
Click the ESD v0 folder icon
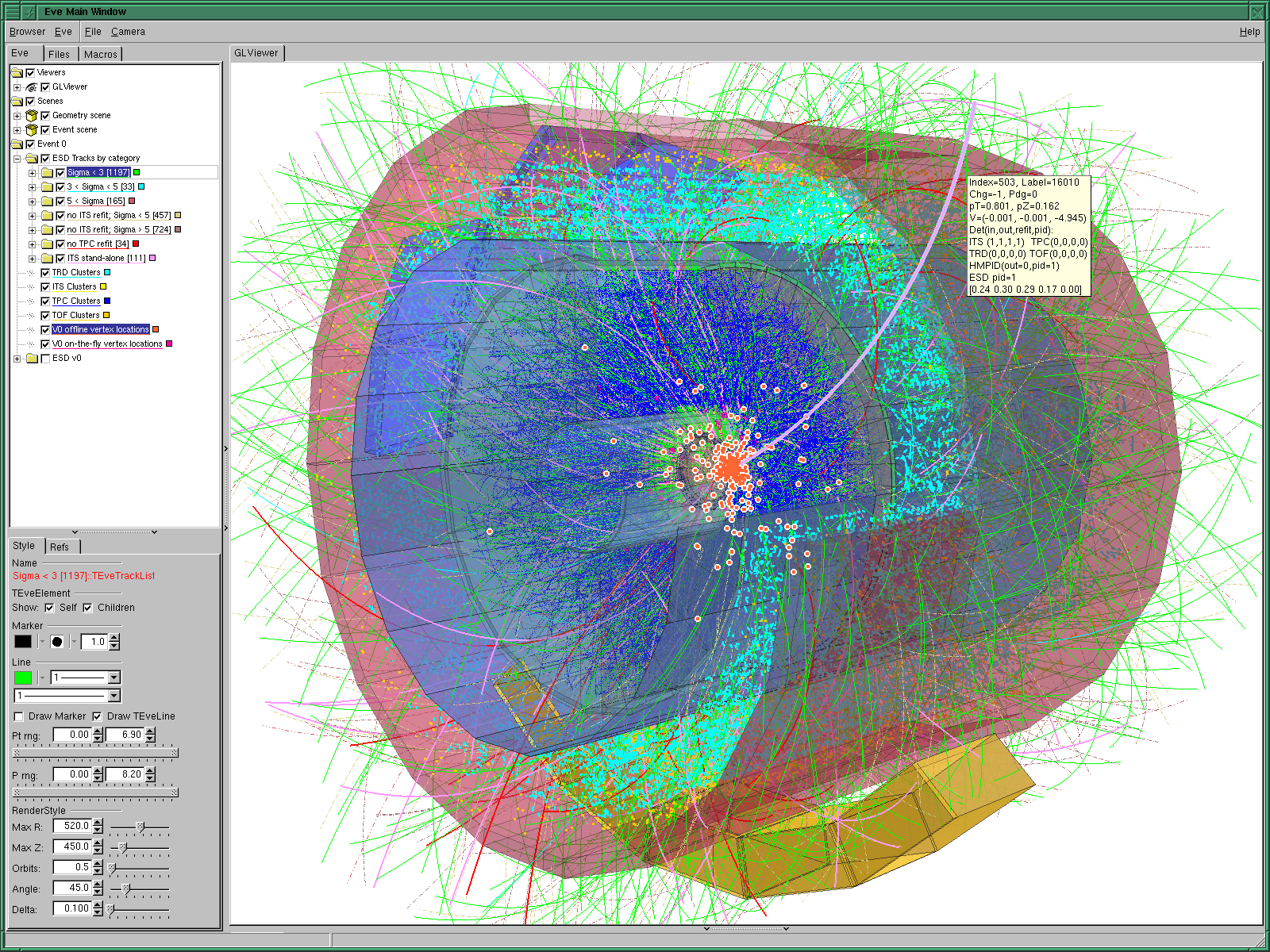(32, 359)
